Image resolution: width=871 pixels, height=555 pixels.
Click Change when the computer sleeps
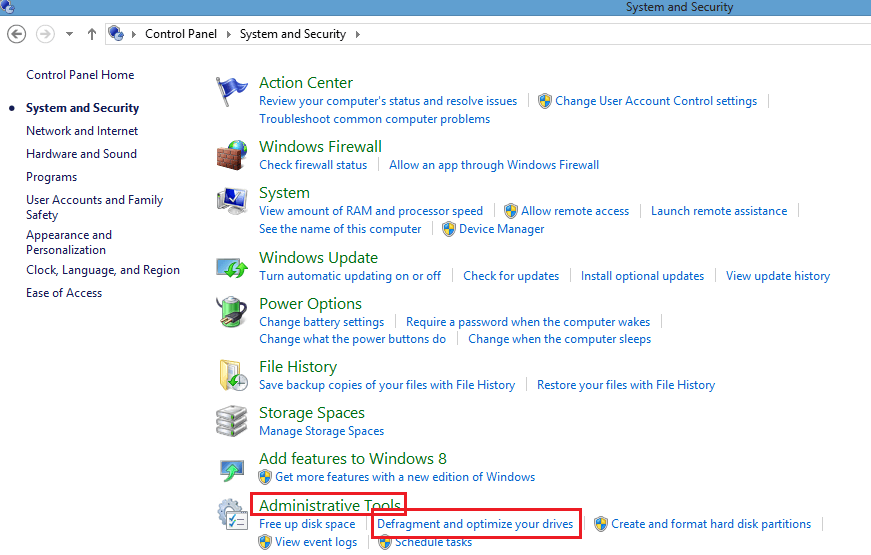point(559,339)
